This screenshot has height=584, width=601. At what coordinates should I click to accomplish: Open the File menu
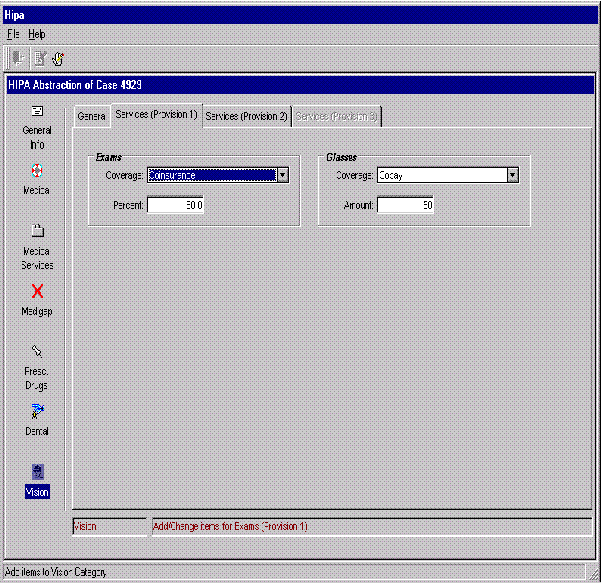point(14,34)
